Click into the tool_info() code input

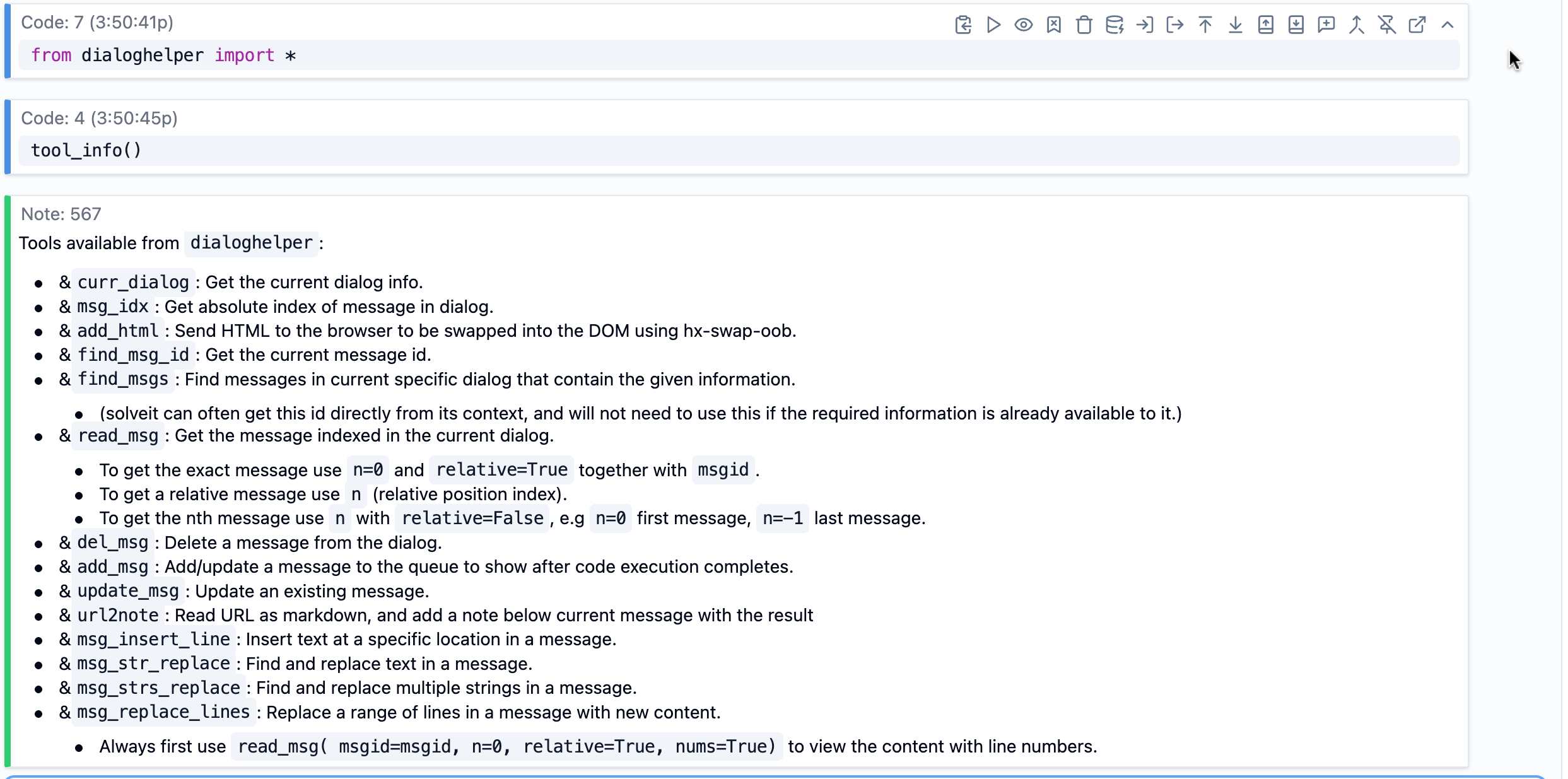coord(738,151)
